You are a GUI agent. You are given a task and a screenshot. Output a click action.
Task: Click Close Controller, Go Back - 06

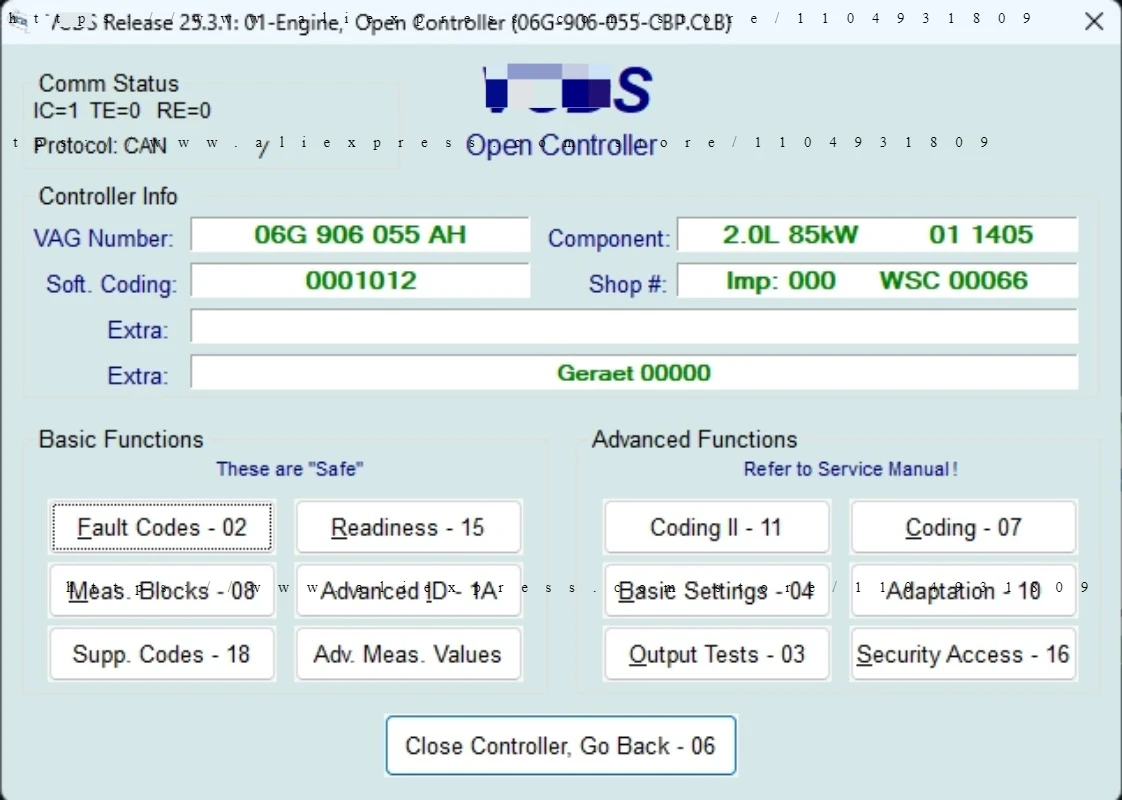[561, 746]
